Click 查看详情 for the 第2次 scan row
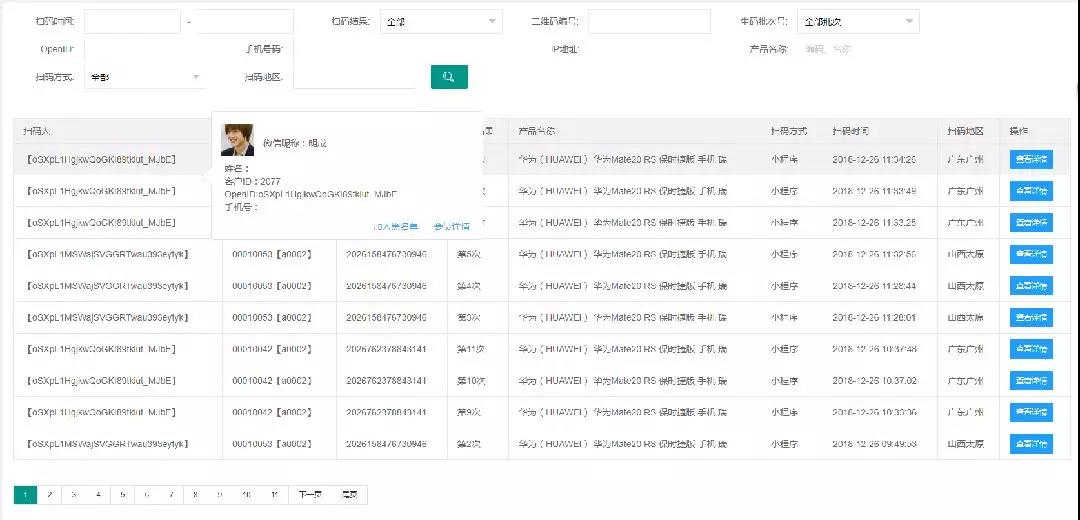The width and height of the screenshot is (1080, 520). (x=1031, y=444)
